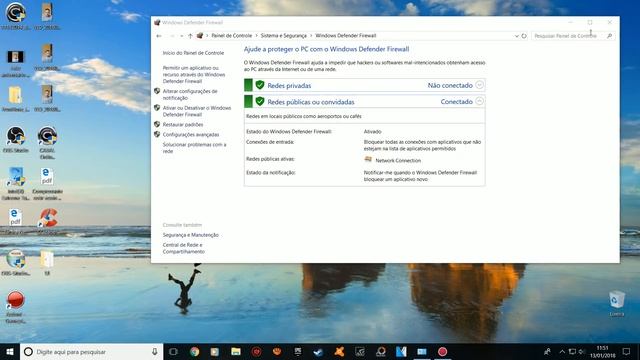Click the Windows Defender Firewall title bar icon
The image size is (640, 360).
[x=157, y=22]
